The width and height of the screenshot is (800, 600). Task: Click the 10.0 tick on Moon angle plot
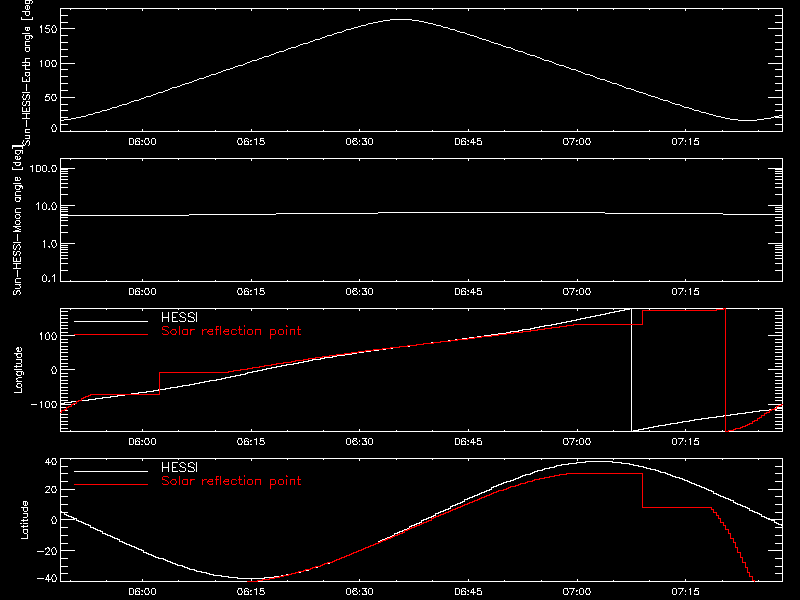(46, 207)
